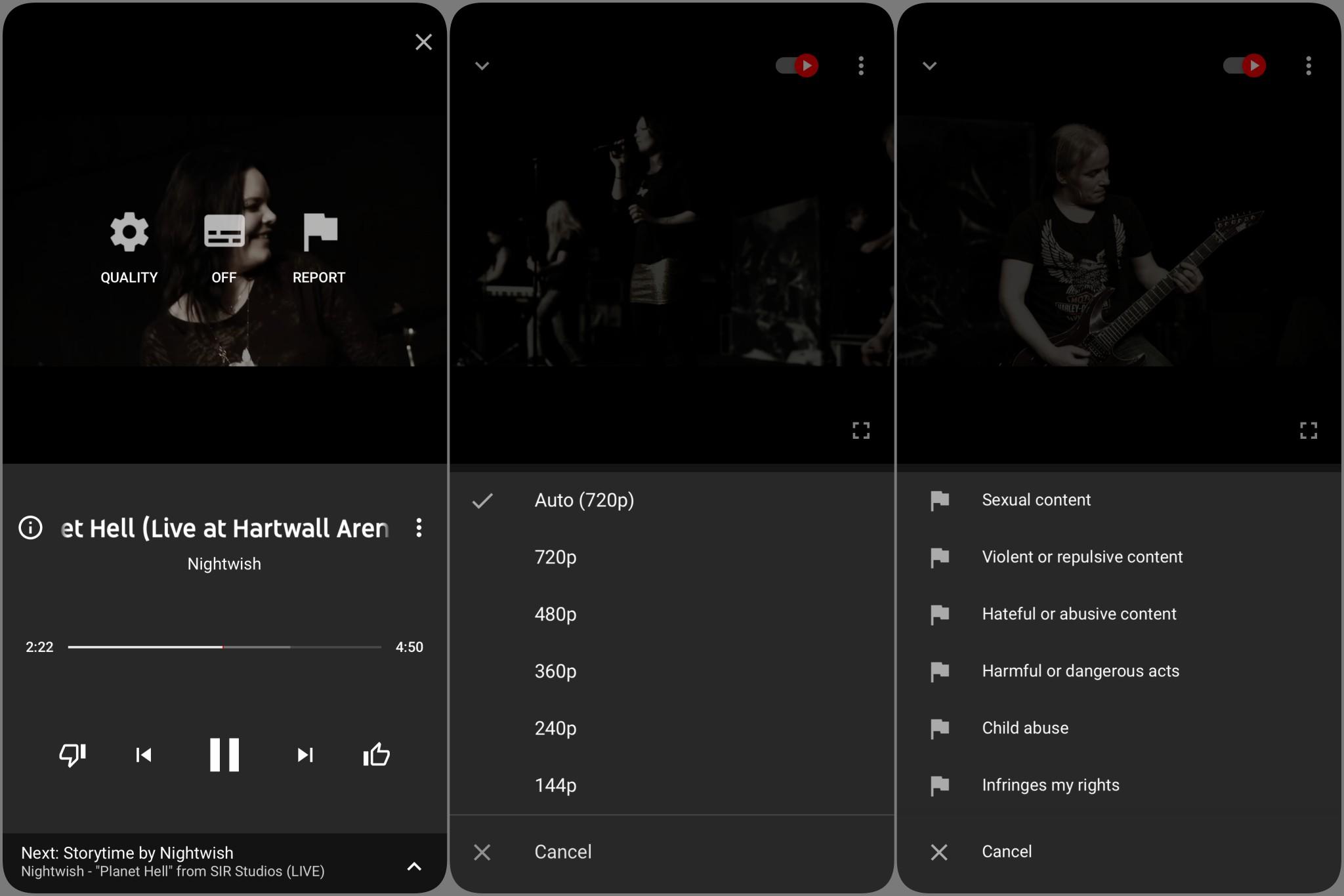Toggle song/video switch in right player
The image size is (1344, 896).
point(1245,66)
